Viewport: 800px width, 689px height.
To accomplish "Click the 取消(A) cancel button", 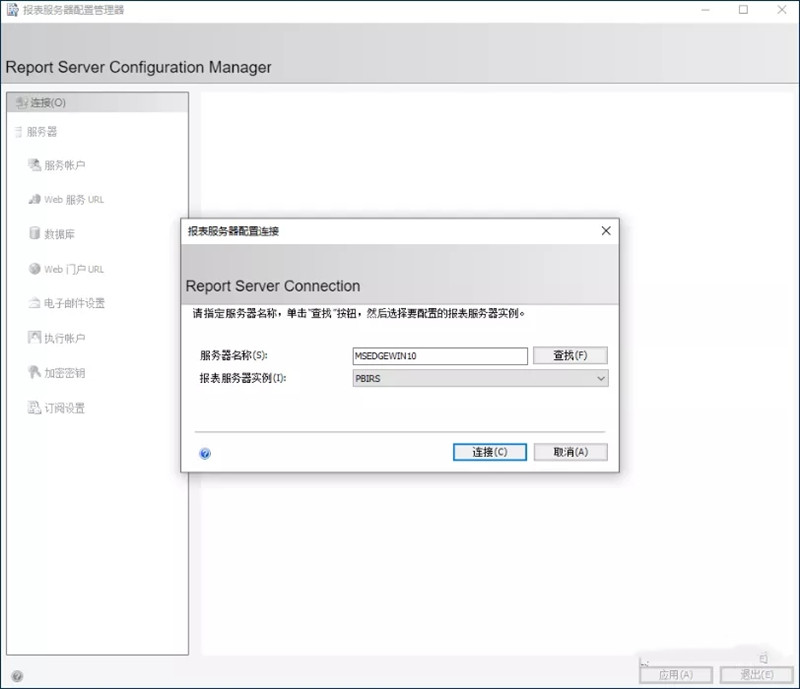I will tap(570, 452).
